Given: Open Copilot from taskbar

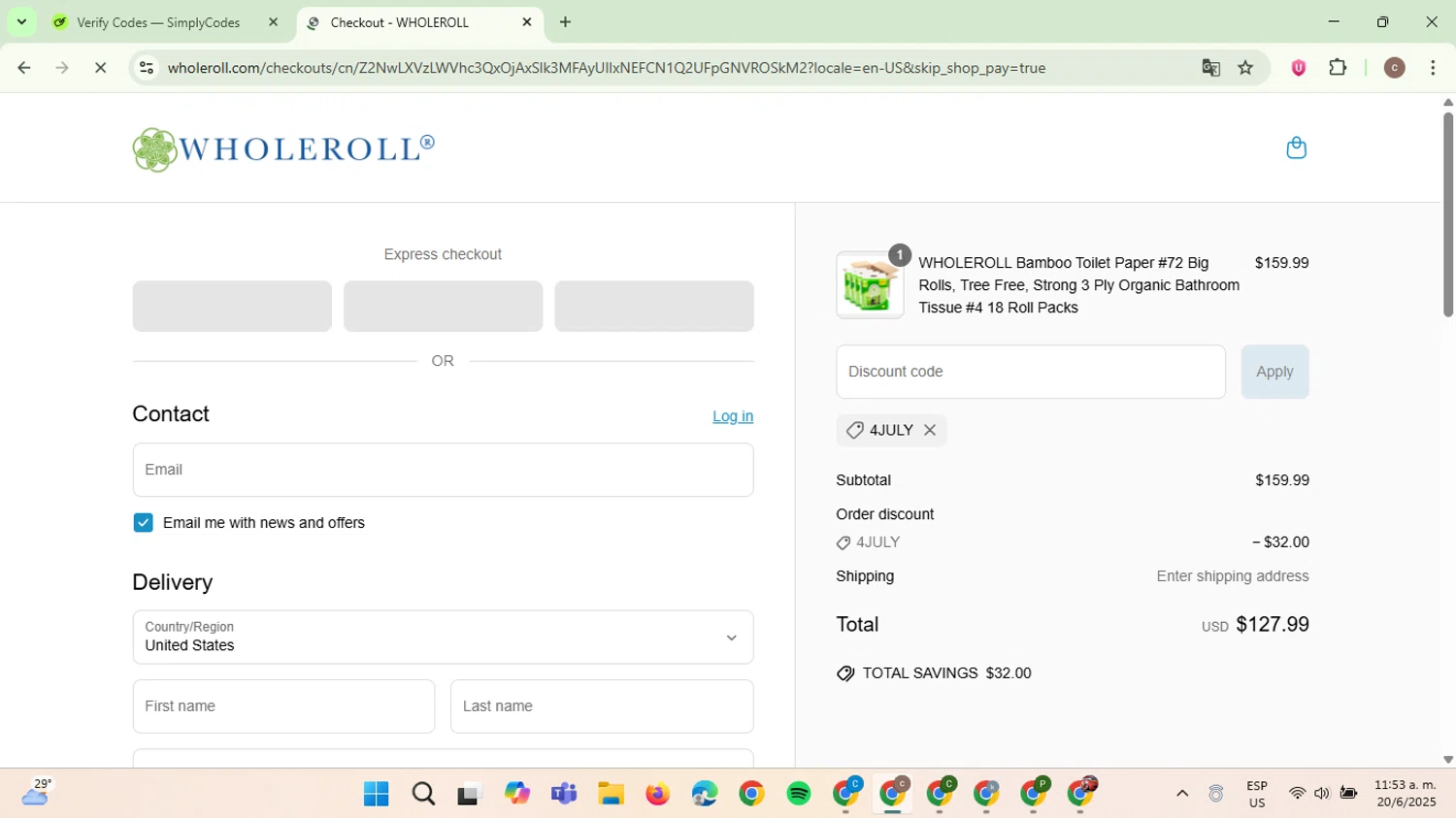Looking at the screenshot, I should point(517,794).
